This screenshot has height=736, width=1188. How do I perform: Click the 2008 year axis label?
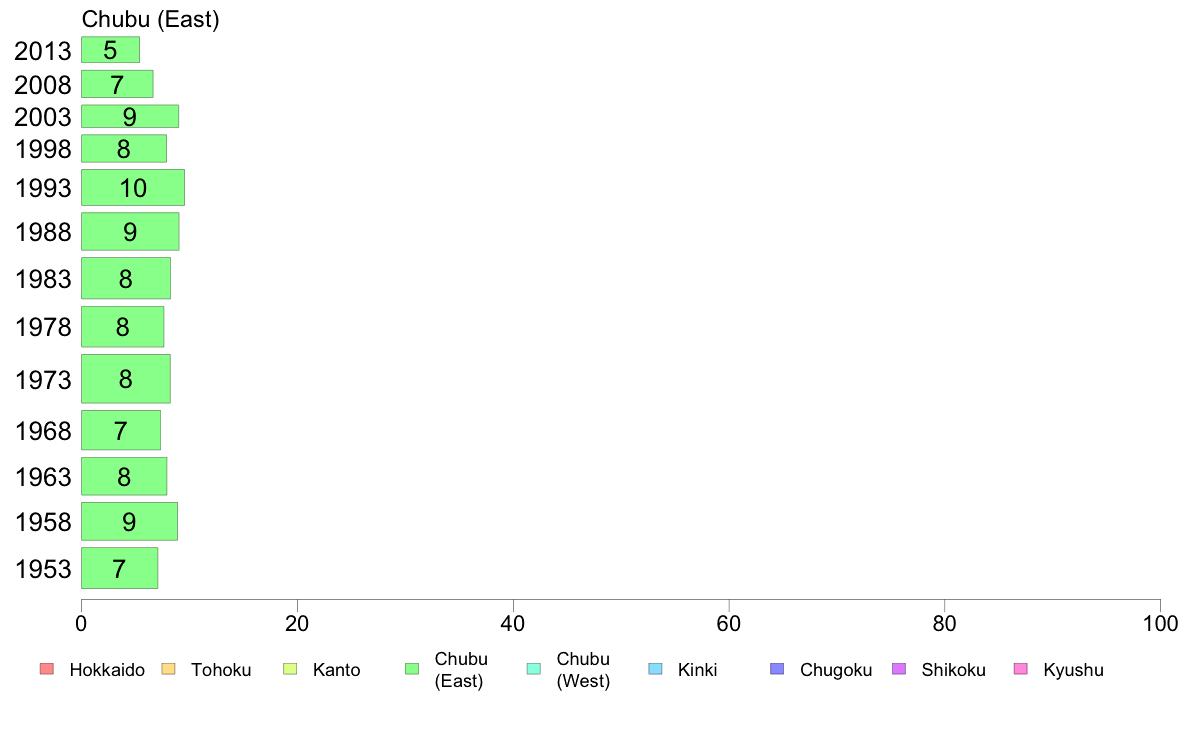(x=43, y=85)
